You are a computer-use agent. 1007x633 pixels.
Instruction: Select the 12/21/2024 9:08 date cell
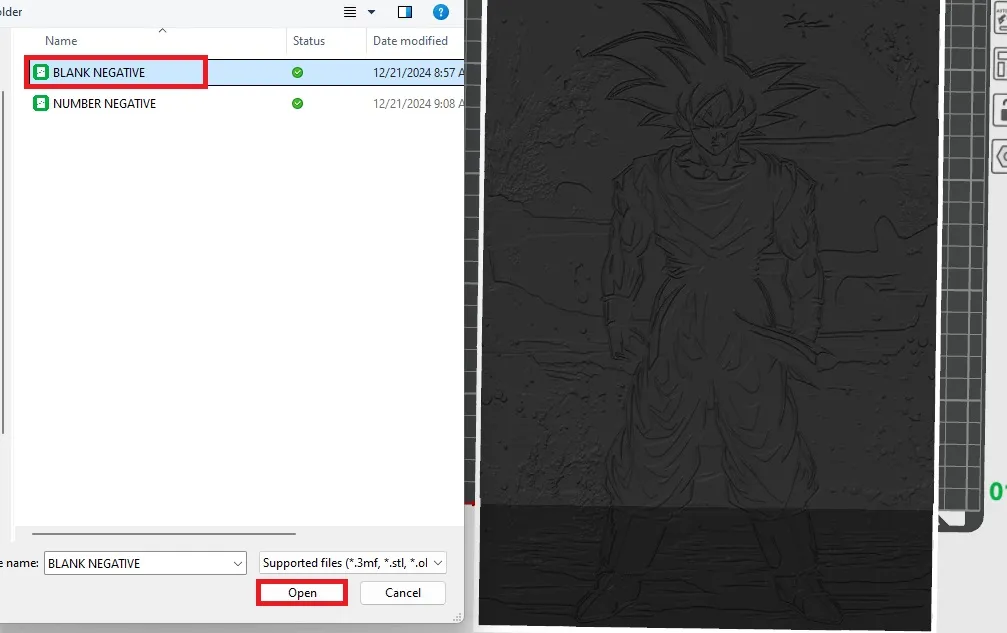point(417,103)
